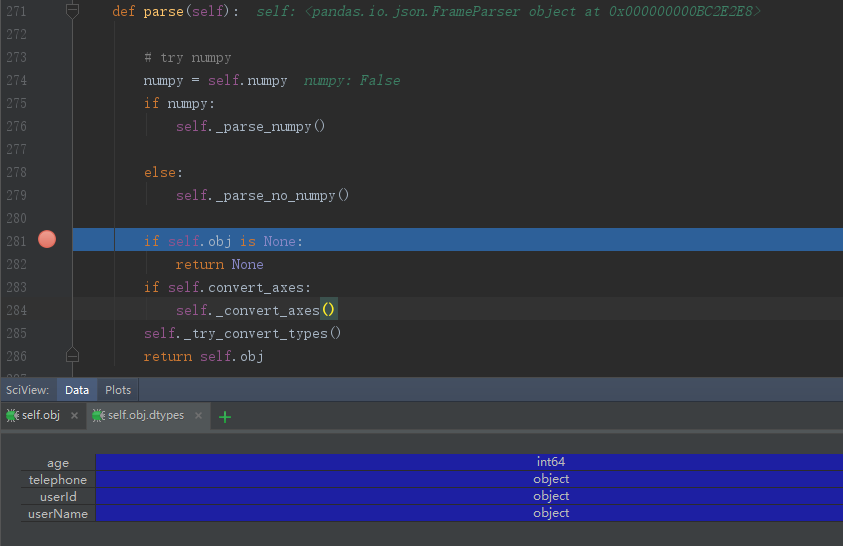This screenshot has width=843, height=546.
Task: Select the Data tab in SciView
Action: [x=77, y=390]
